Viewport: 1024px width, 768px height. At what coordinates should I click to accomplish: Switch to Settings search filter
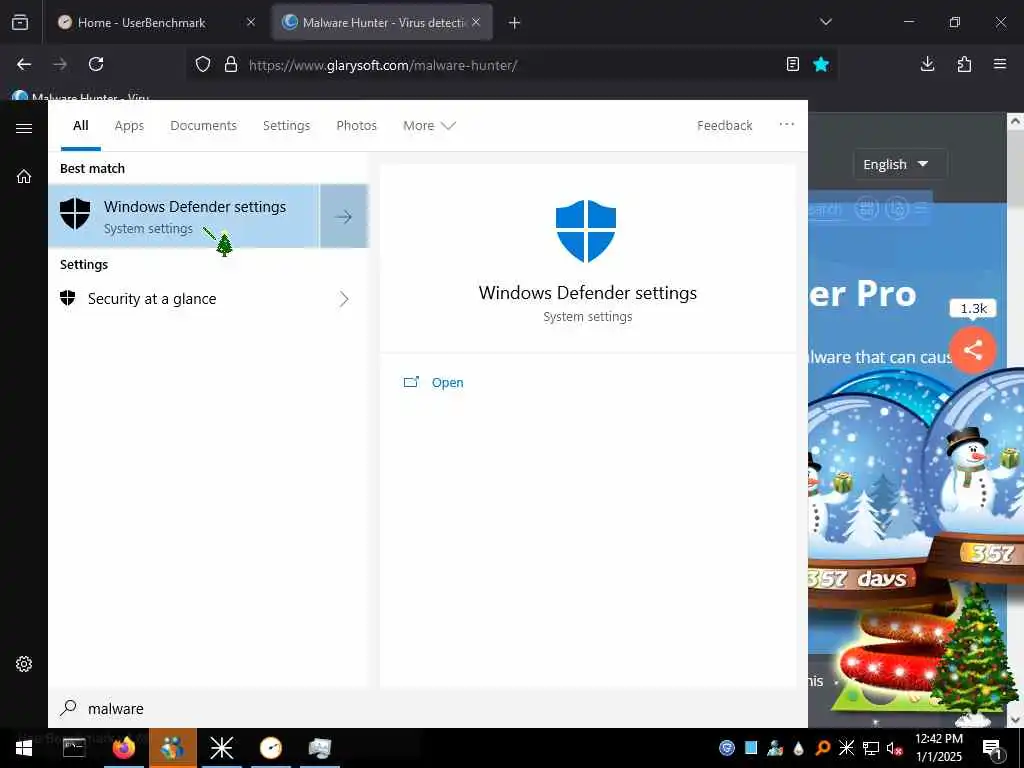coord(287,125)
